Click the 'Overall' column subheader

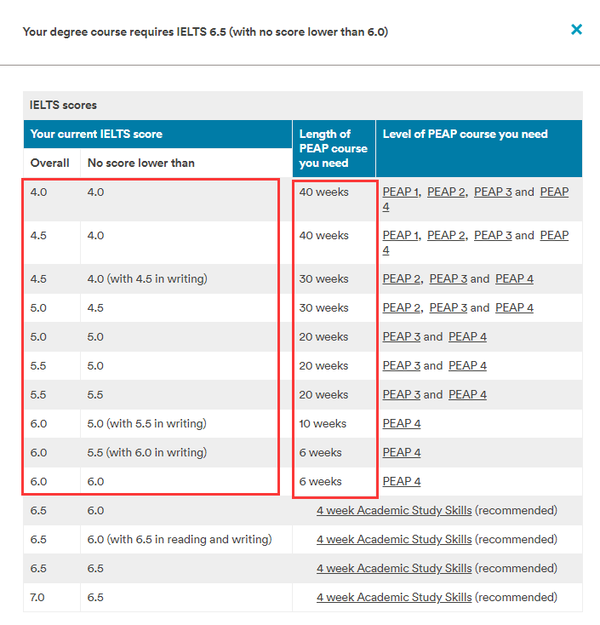50,163
